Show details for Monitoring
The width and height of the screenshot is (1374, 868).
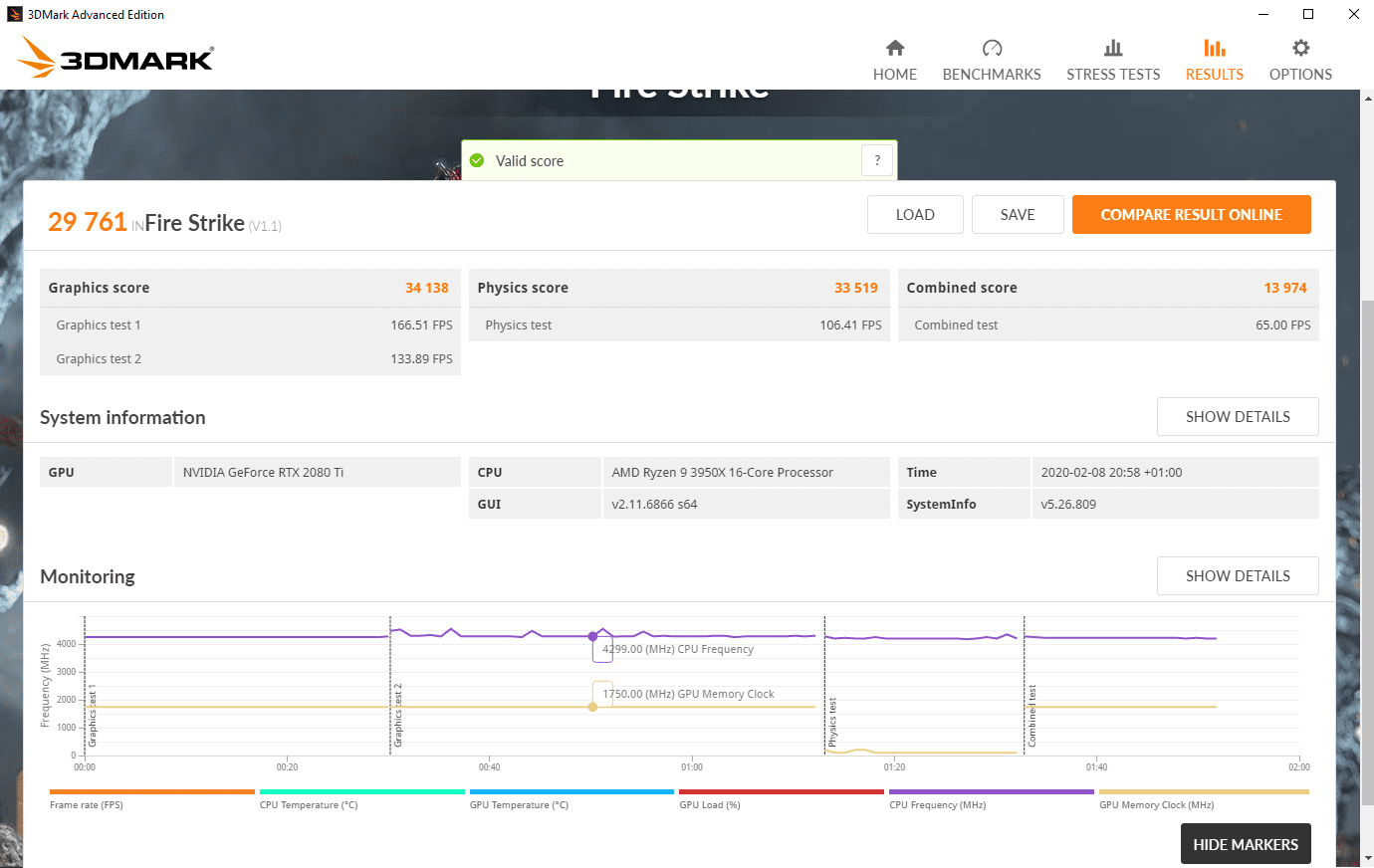tap(1238, 576)
